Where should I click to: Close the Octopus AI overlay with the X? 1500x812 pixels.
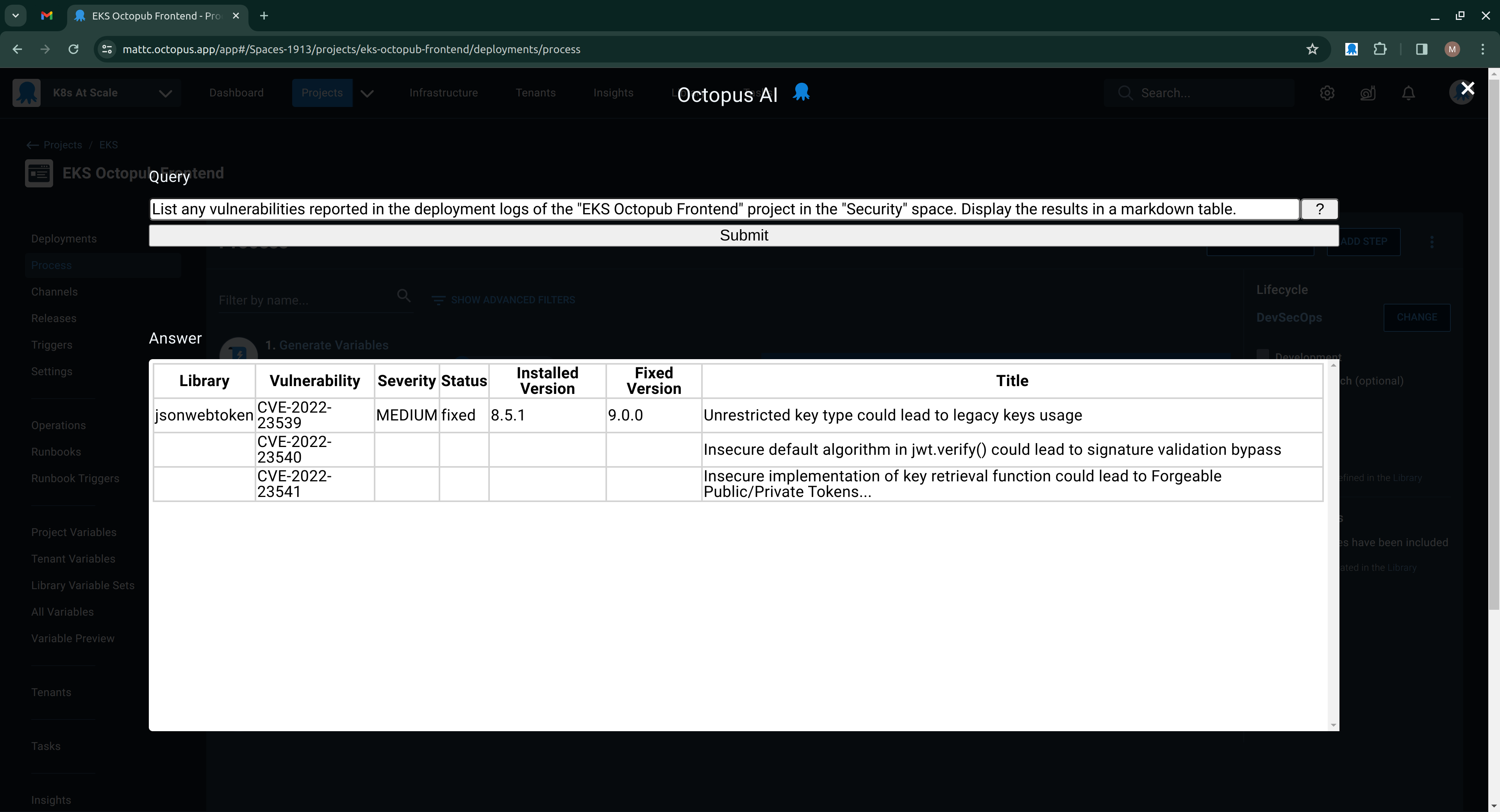(1468, 89)
